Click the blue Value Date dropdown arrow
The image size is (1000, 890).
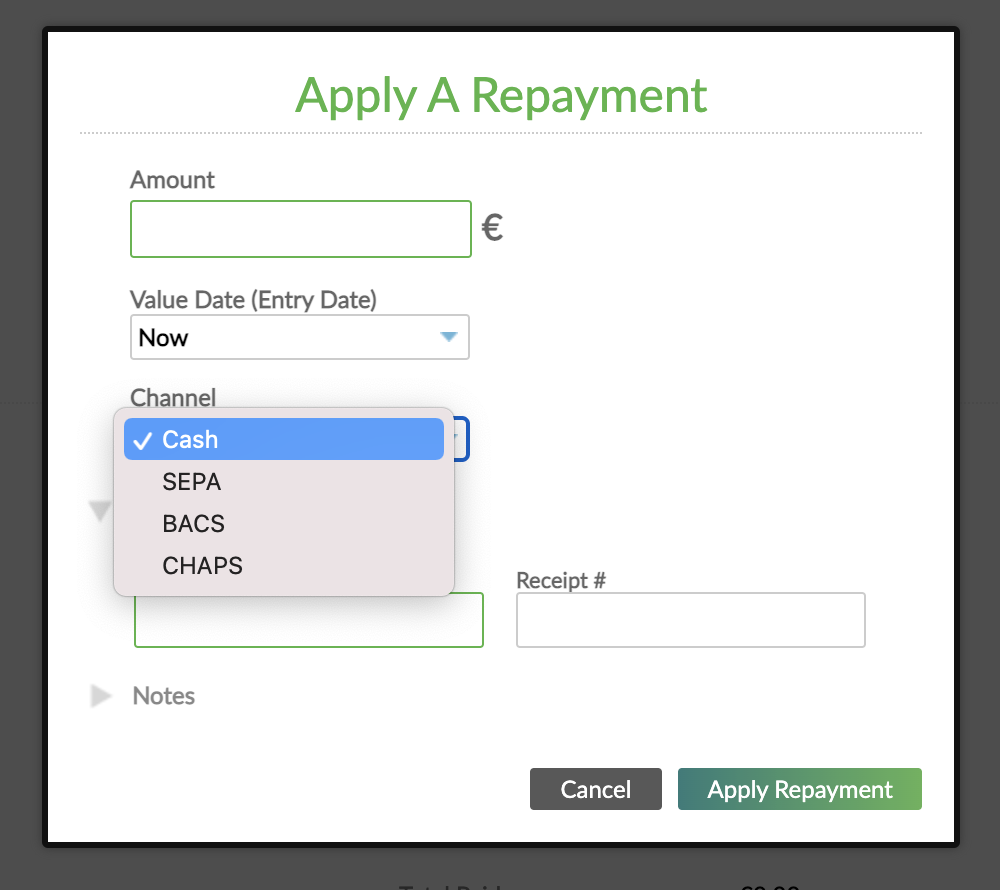[448, 337]
